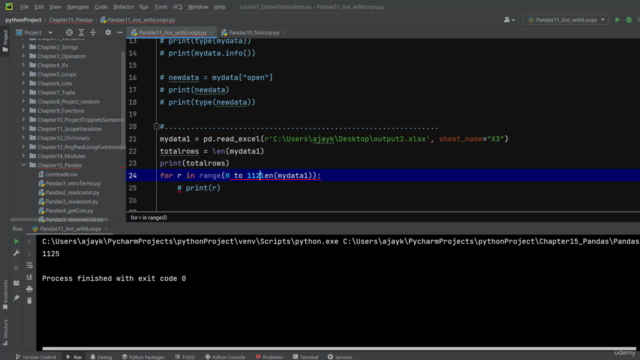Toggle soft-wrap in Run console
The height and width of the screenshot is (360, 640).
tap(29, 265)
